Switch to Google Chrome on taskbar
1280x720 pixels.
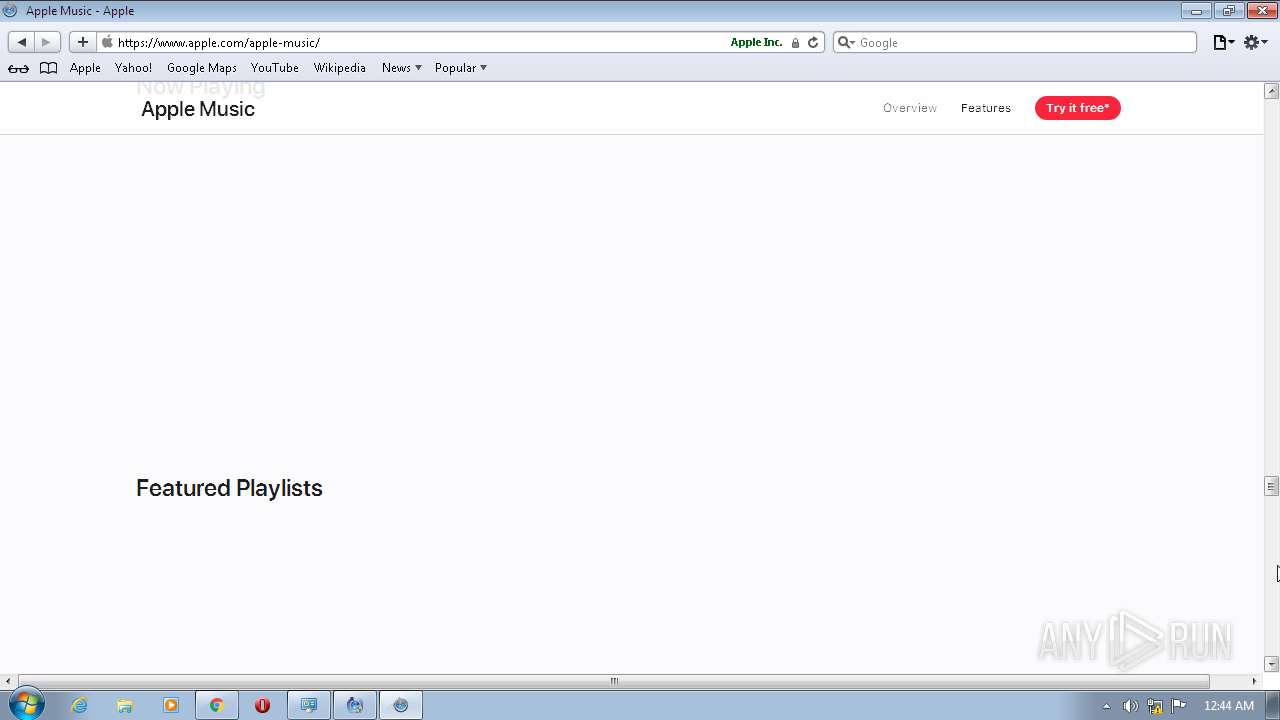(216, 705)
